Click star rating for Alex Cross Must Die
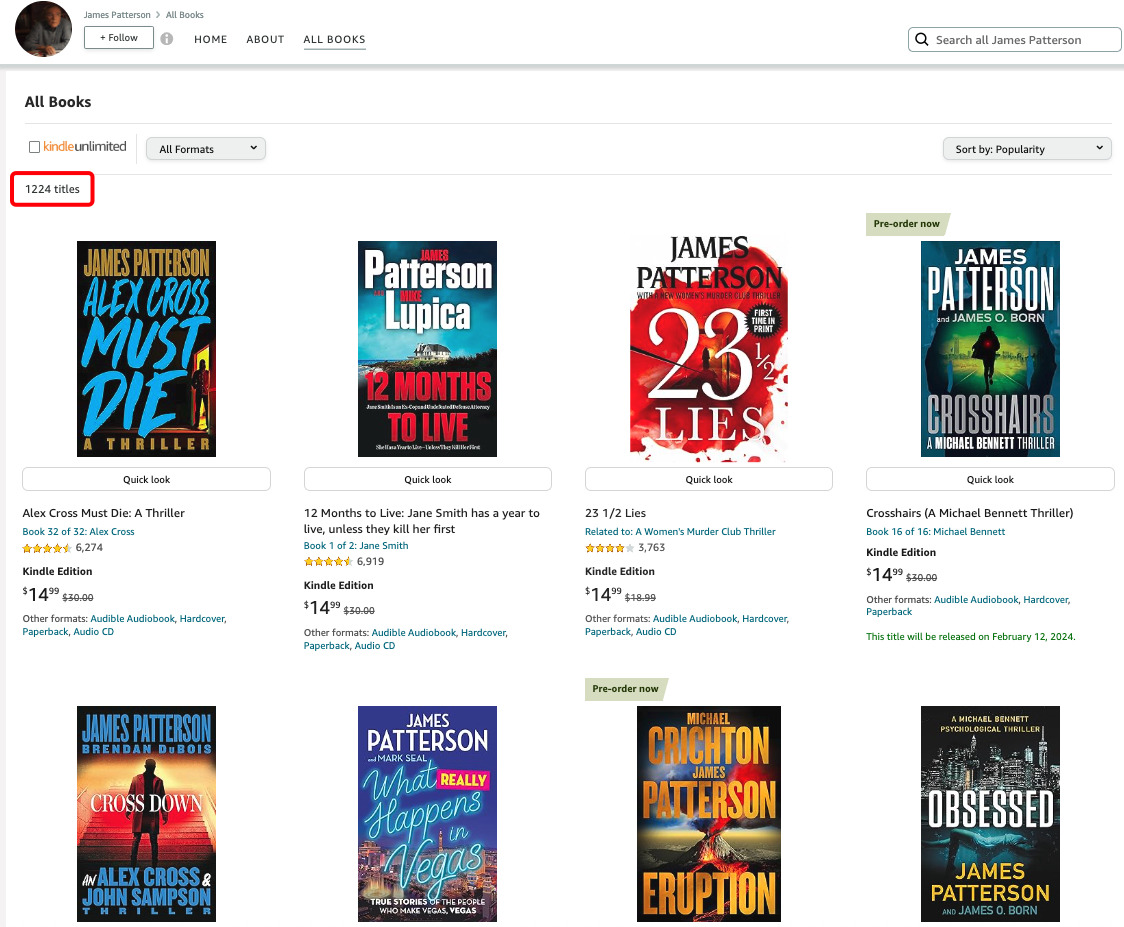The width and height of the screenshot is (1124, 927). (x=47, y=548)
